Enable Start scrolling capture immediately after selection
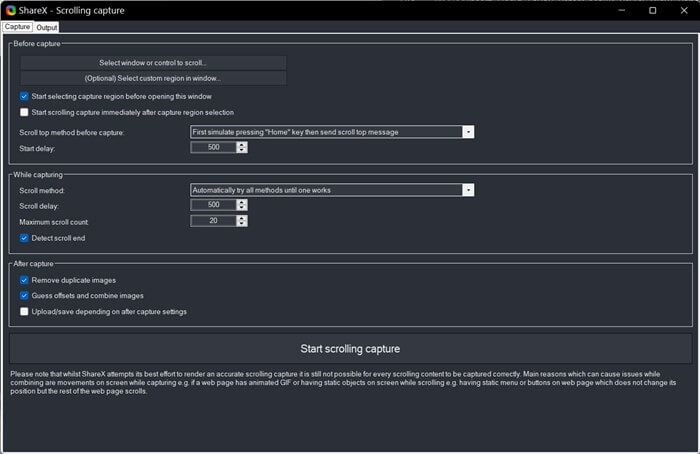Screen dimensions: 700x454 tap(24, 112)
